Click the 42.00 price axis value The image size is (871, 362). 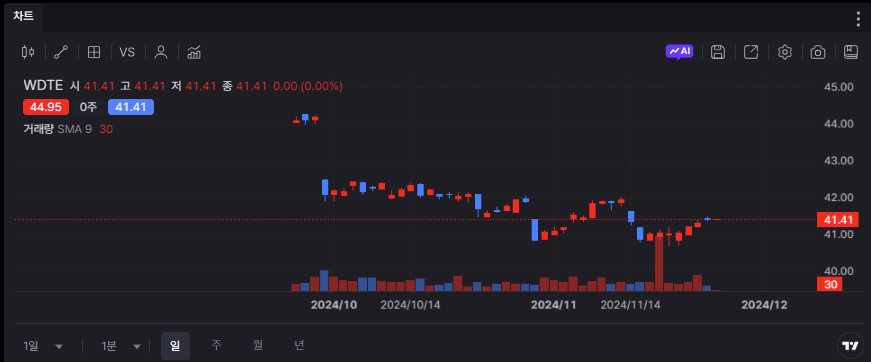coord(839,197)
